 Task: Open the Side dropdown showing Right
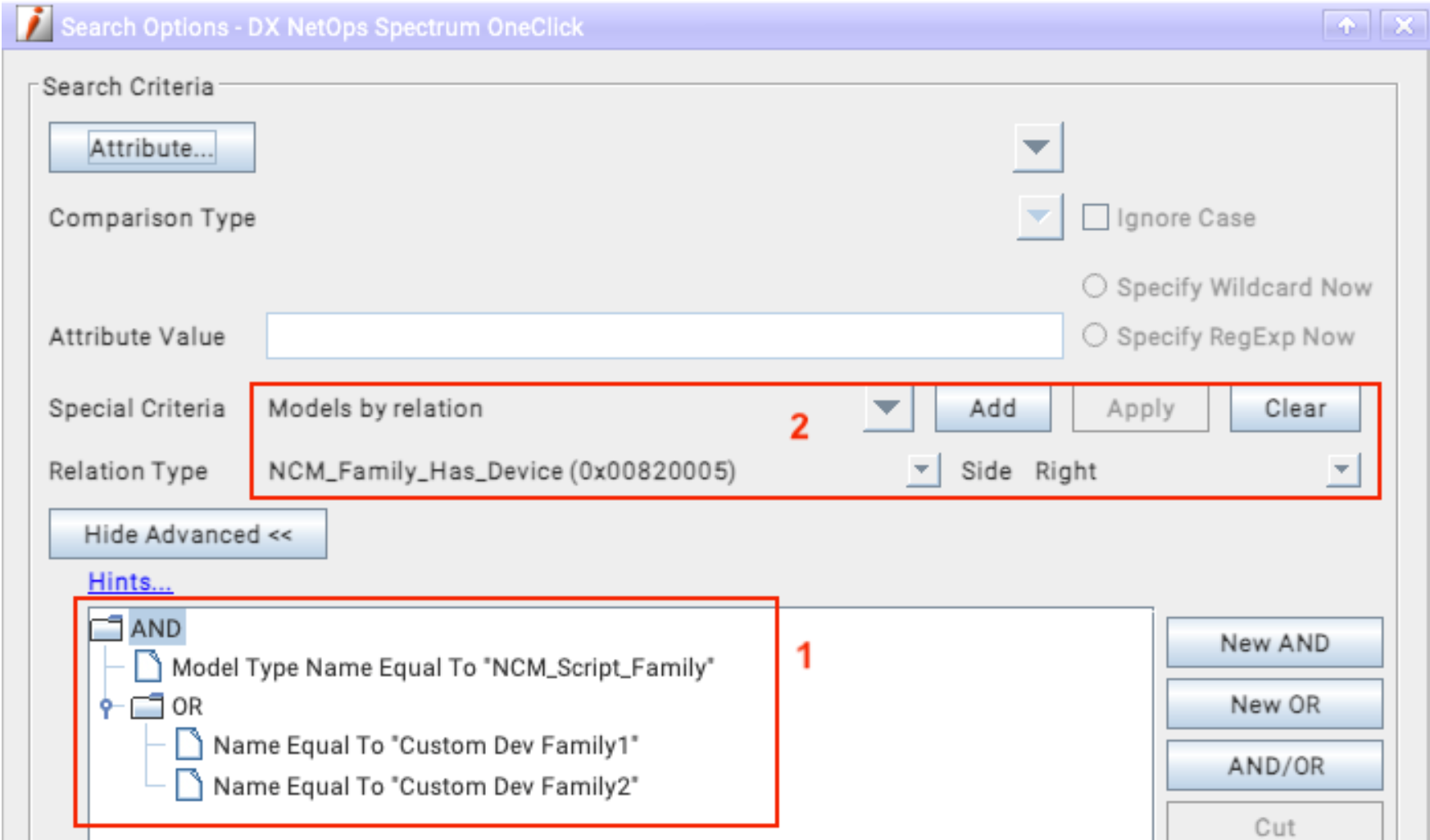pyautogui.click(x=1342, y=470)
